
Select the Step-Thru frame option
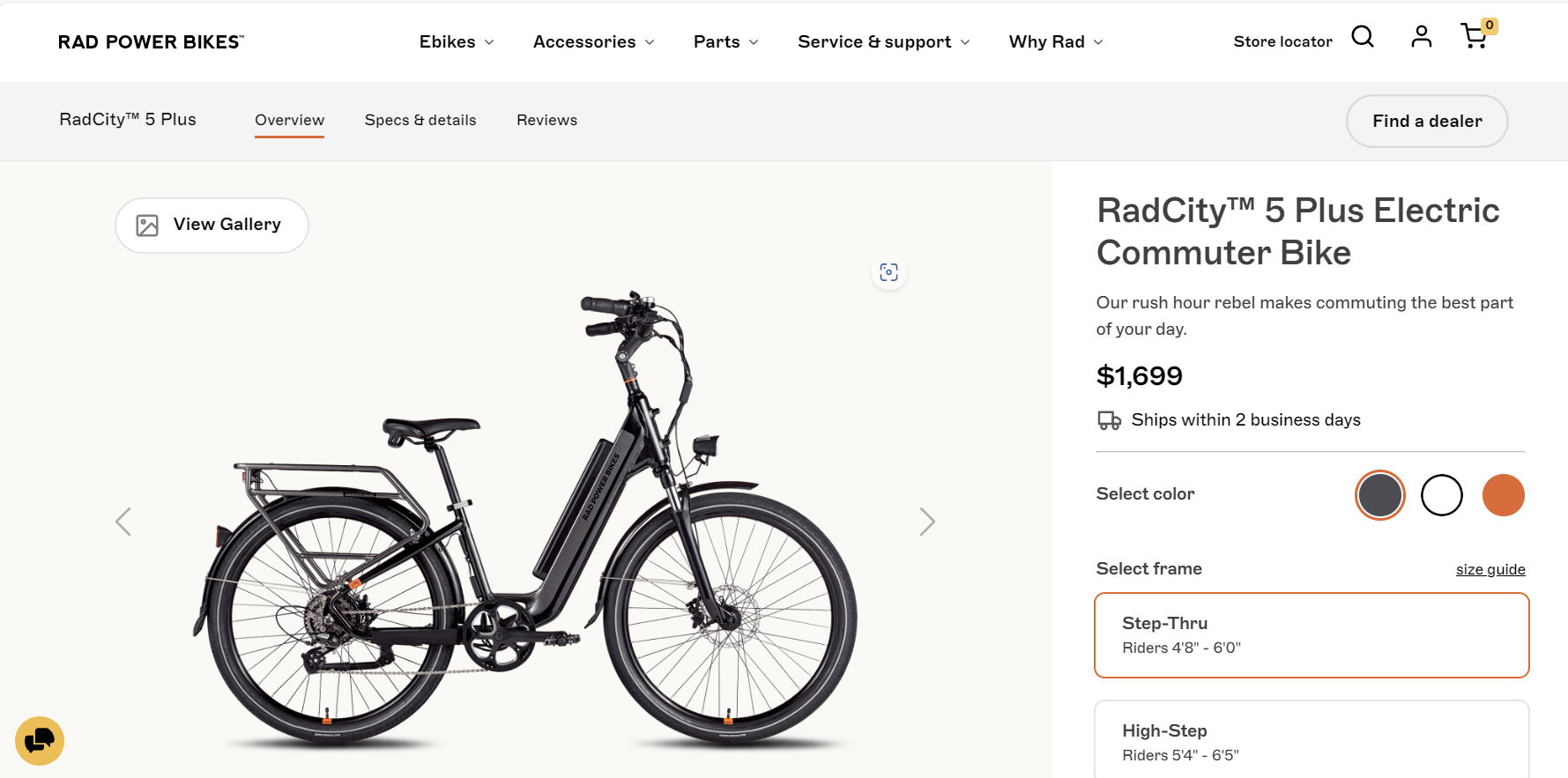point(1311,634)
